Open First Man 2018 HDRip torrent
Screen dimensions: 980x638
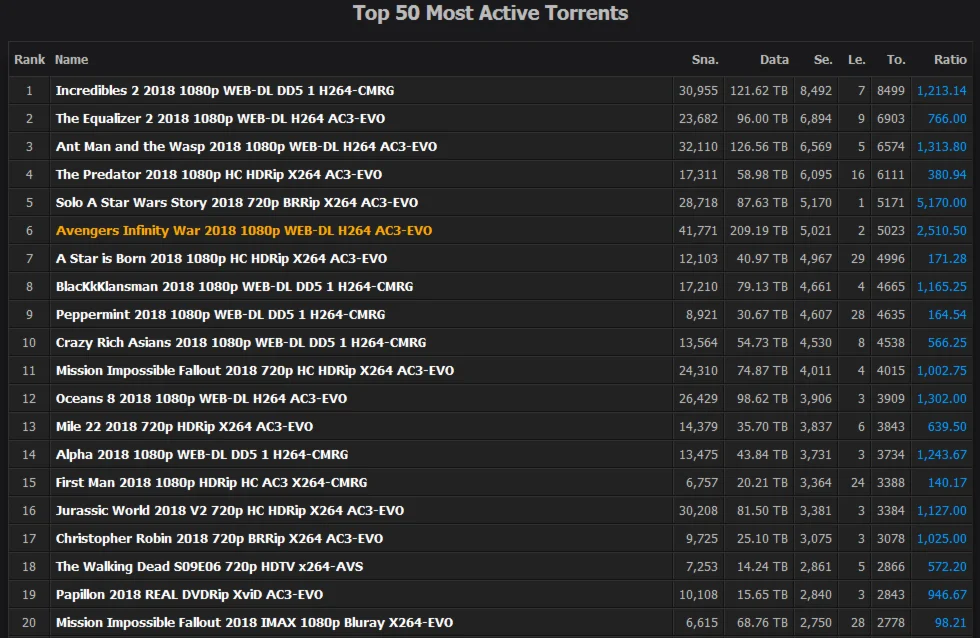click(x=211, y=483)
